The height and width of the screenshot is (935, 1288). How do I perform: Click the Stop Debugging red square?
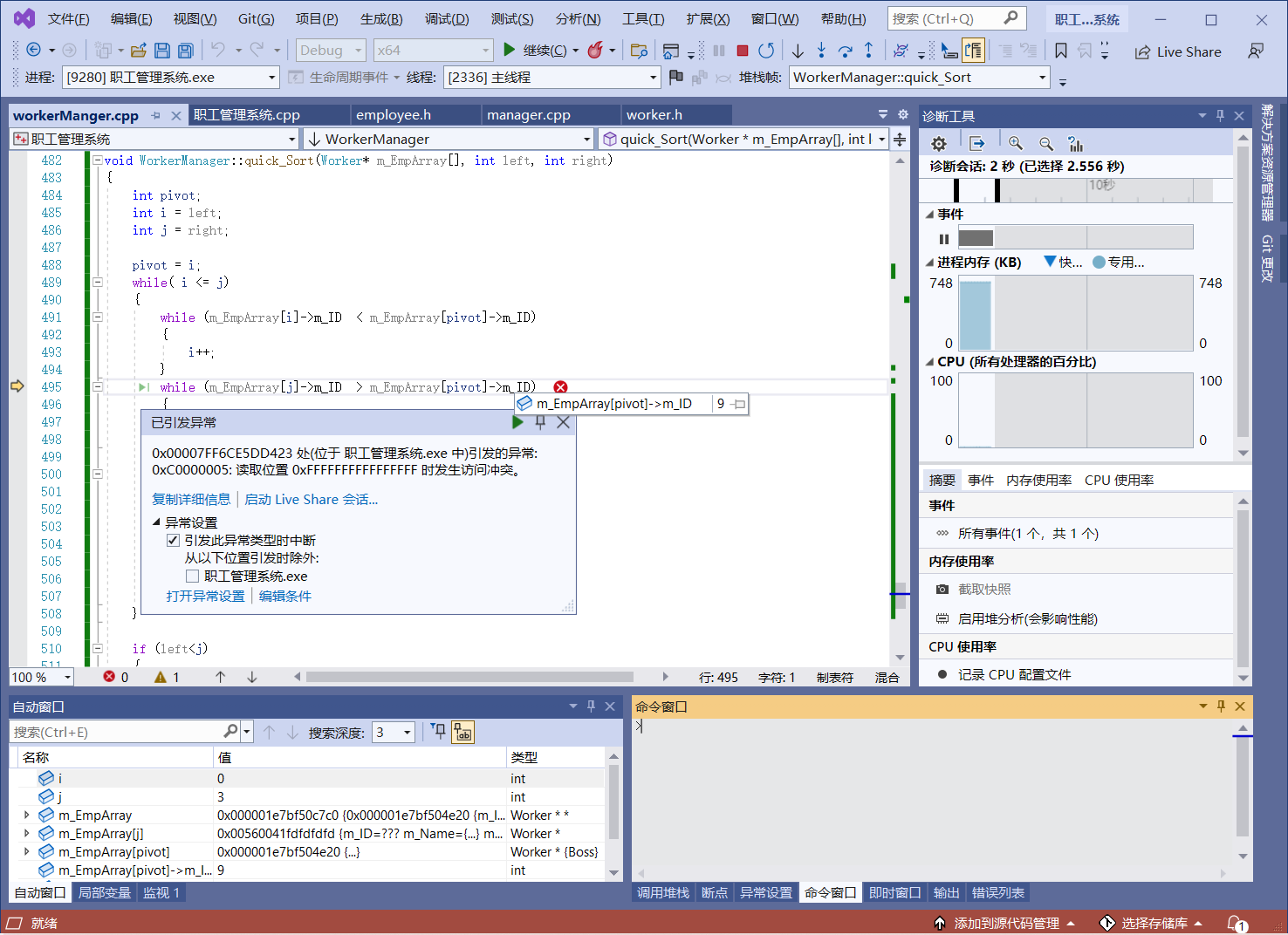(743, 51)
